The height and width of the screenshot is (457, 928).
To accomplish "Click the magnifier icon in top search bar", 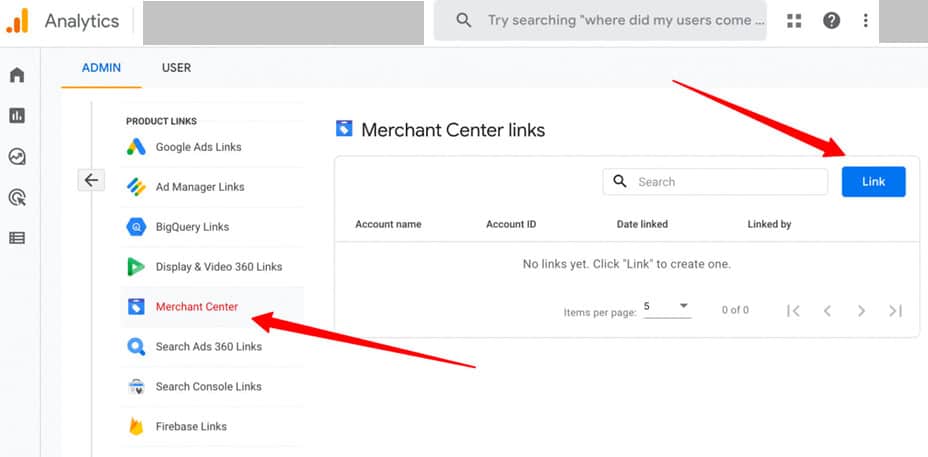I will (x=464, y=20).
